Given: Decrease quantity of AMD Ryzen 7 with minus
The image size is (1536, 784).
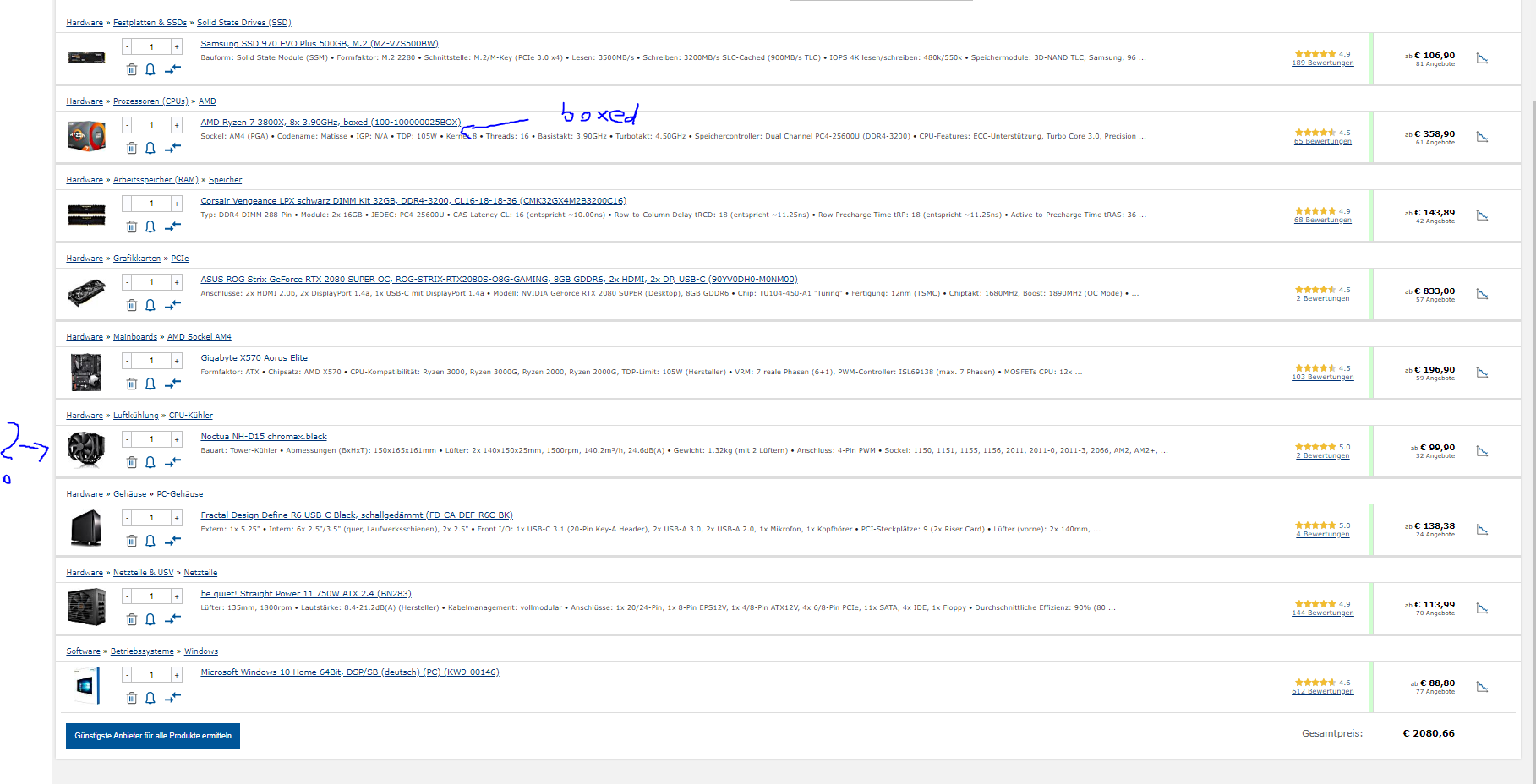Looking at the screenshot, I should coord(127,125).
